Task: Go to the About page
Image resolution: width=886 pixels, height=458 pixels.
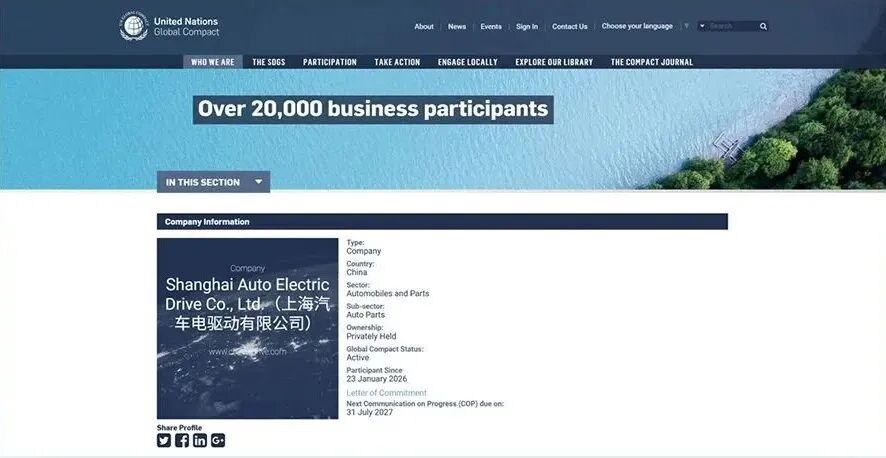Action: click(x=424, y=27)
